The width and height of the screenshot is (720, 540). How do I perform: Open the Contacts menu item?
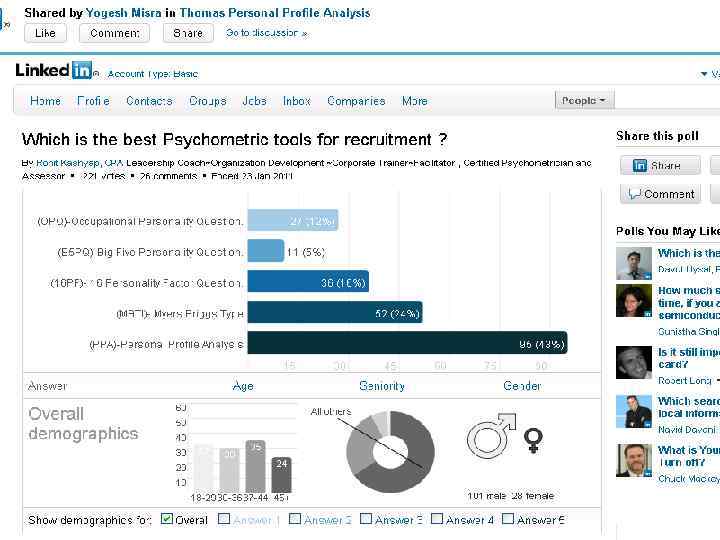[149, 101]
